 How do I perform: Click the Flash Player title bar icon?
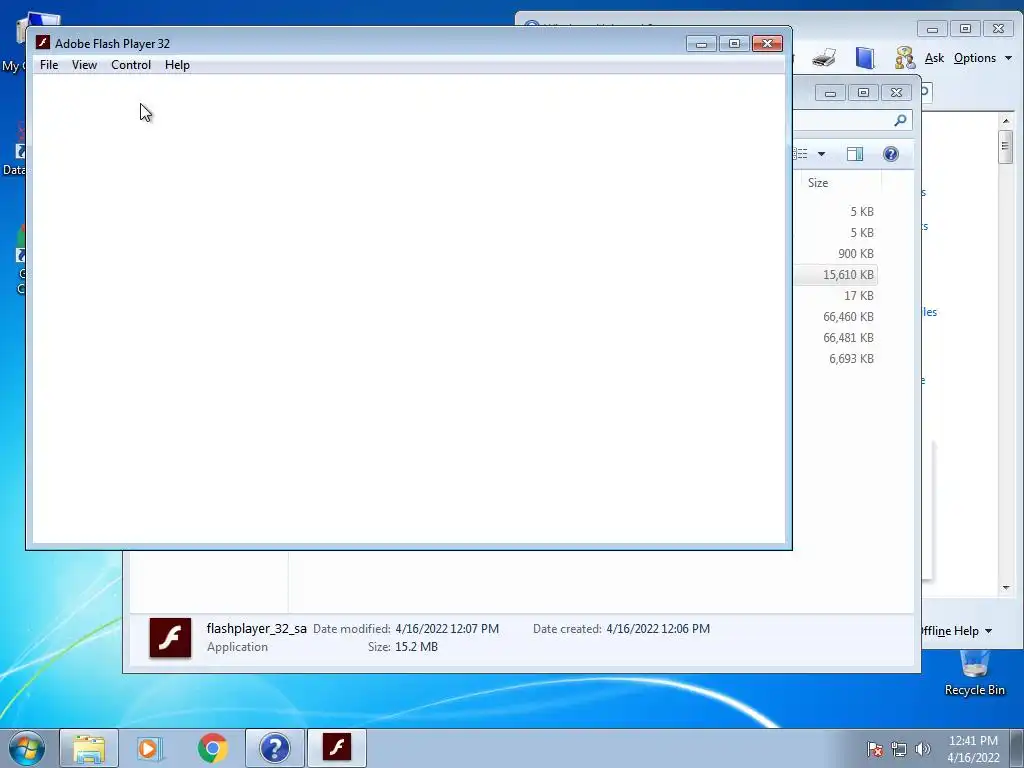[43, 42]
